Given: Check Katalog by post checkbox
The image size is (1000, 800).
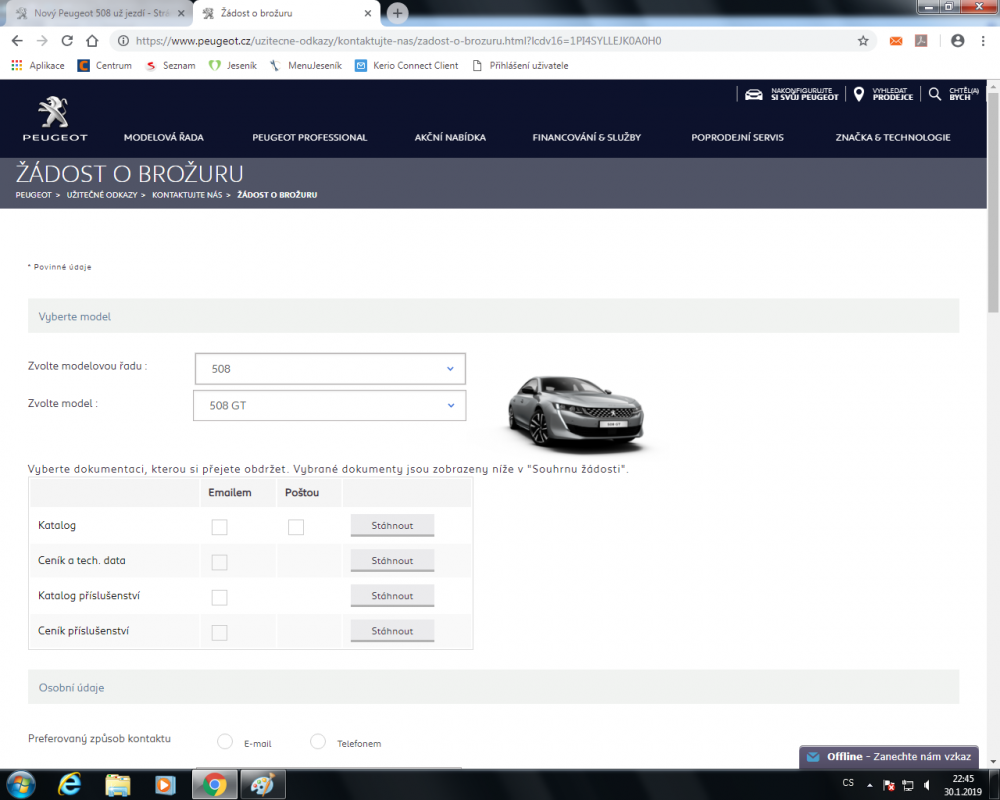Looking at the screenshot, I should pos(296,527).
